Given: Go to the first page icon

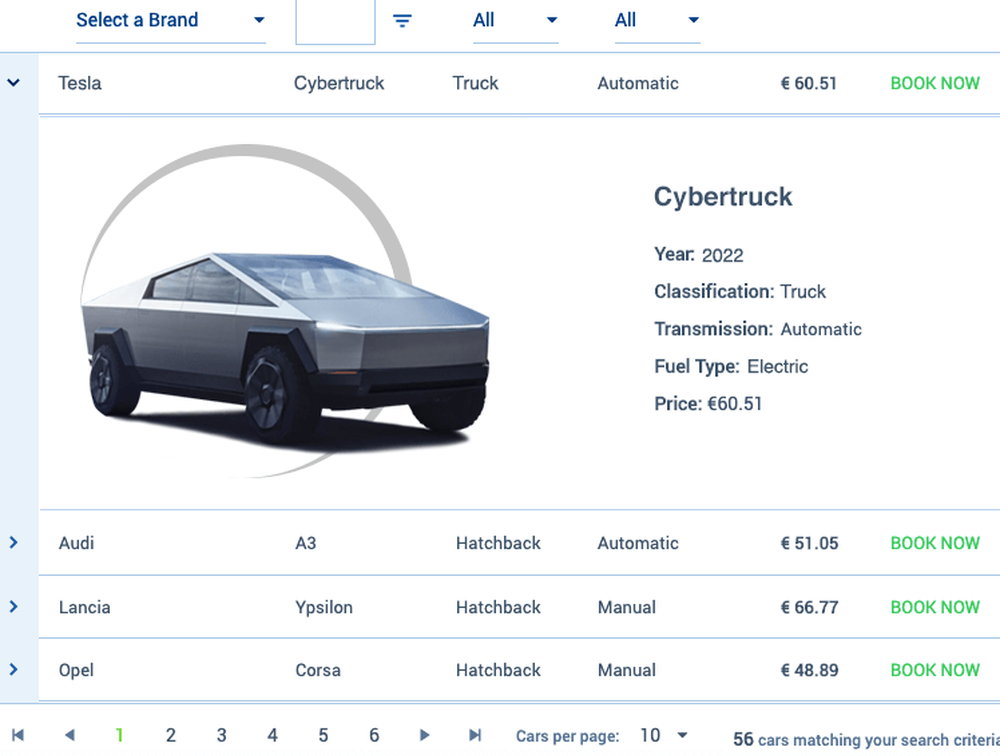Looking at the screenshot, I should click(x=18, y=735).
